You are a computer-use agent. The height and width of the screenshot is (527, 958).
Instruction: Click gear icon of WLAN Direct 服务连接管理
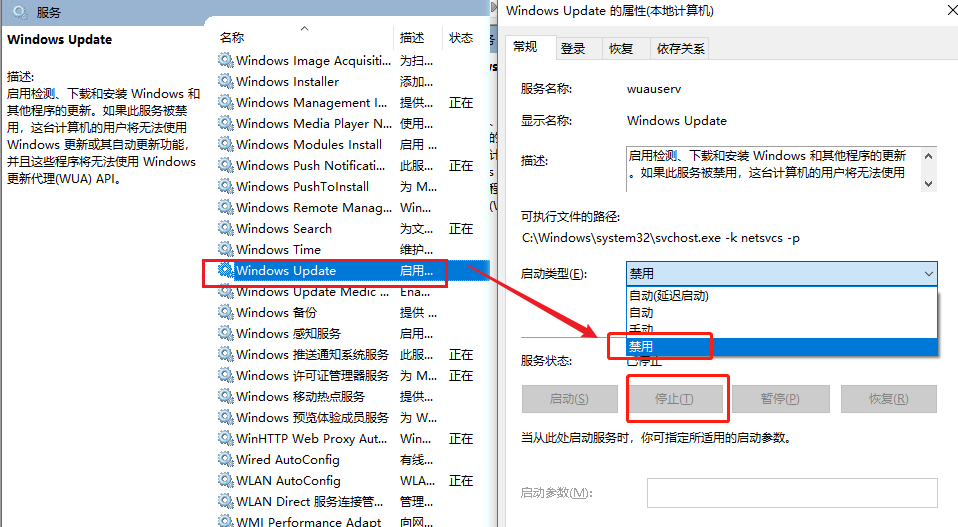226,501
